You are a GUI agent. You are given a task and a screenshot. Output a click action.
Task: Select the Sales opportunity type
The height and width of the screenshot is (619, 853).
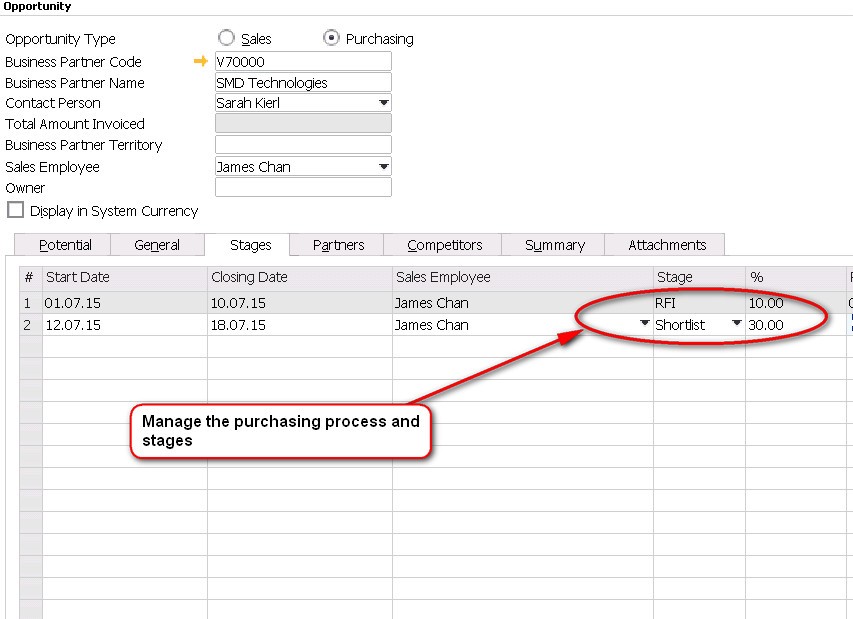[227, 39]
